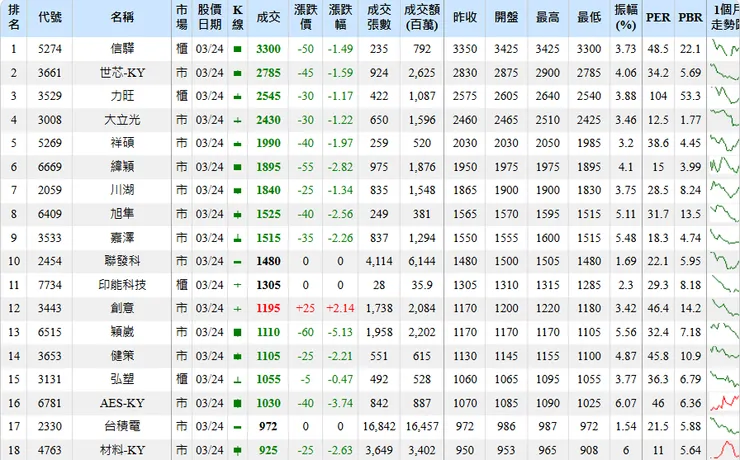Click the 6,144 turnover cell for 聯發科
Viewport: 740px width, 460px height.
[422, 261]
